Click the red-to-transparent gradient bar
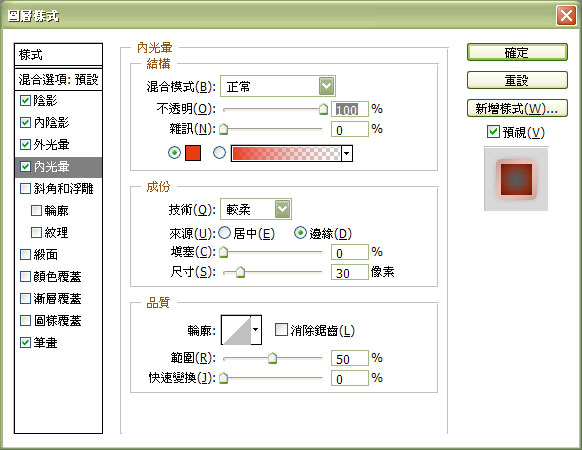 click(x=286, y=153)
